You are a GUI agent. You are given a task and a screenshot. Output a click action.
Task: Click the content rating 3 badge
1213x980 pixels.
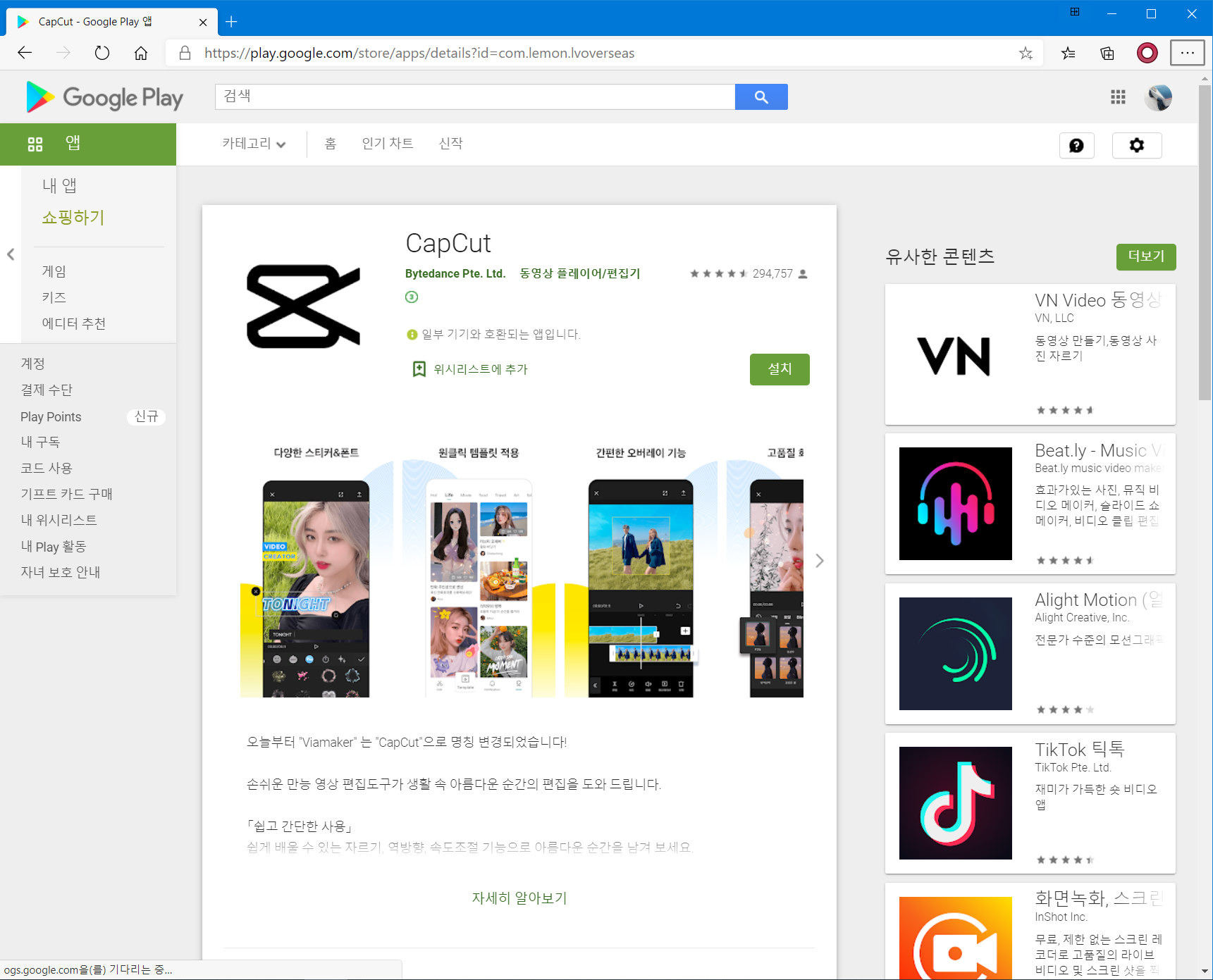tap(412, 297)
